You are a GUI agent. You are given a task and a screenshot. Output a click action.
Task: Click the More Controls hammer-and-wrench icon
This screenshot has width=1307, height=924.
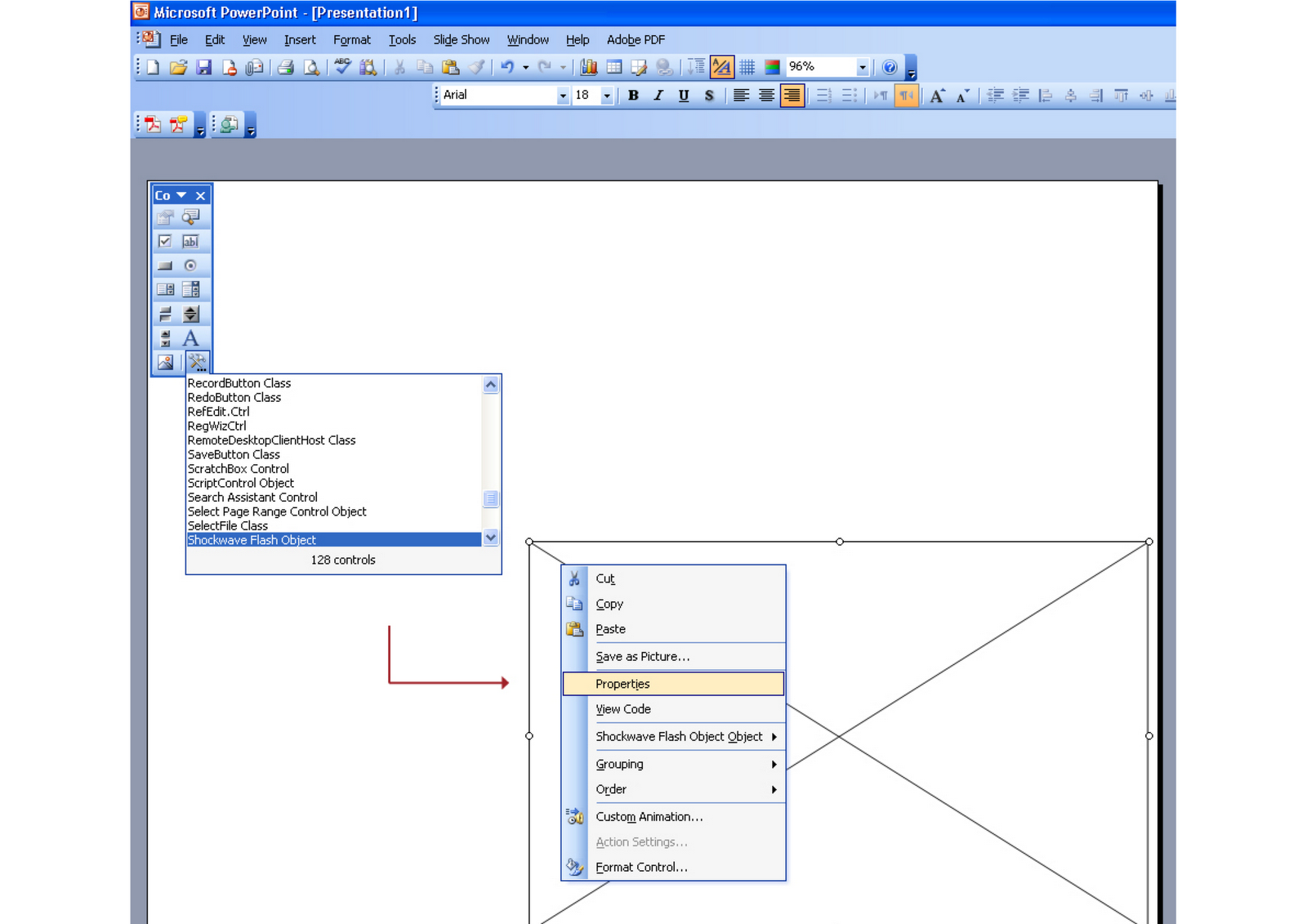click(198, 362)
